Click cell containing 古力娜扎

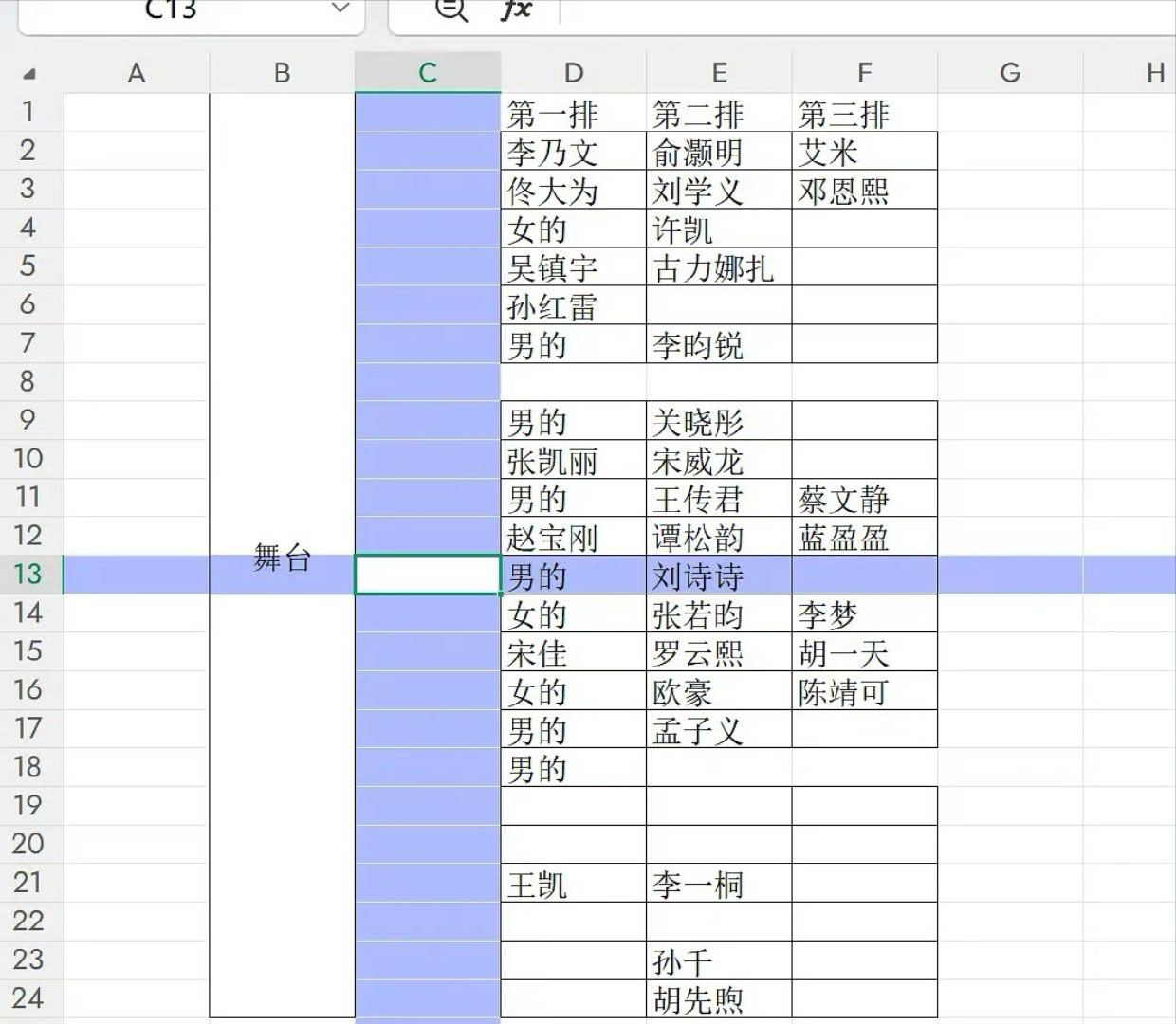click(719, 267)
